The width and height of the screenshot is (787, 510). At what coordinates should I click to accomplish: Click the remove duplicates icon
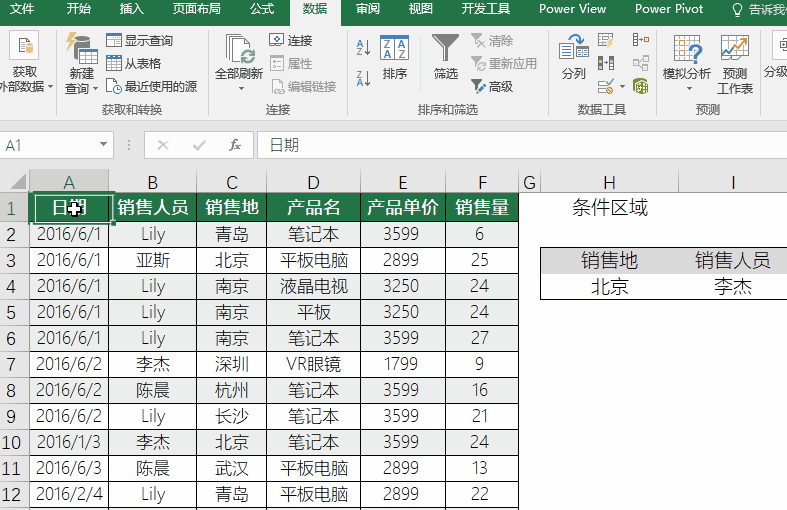[606, 63]
